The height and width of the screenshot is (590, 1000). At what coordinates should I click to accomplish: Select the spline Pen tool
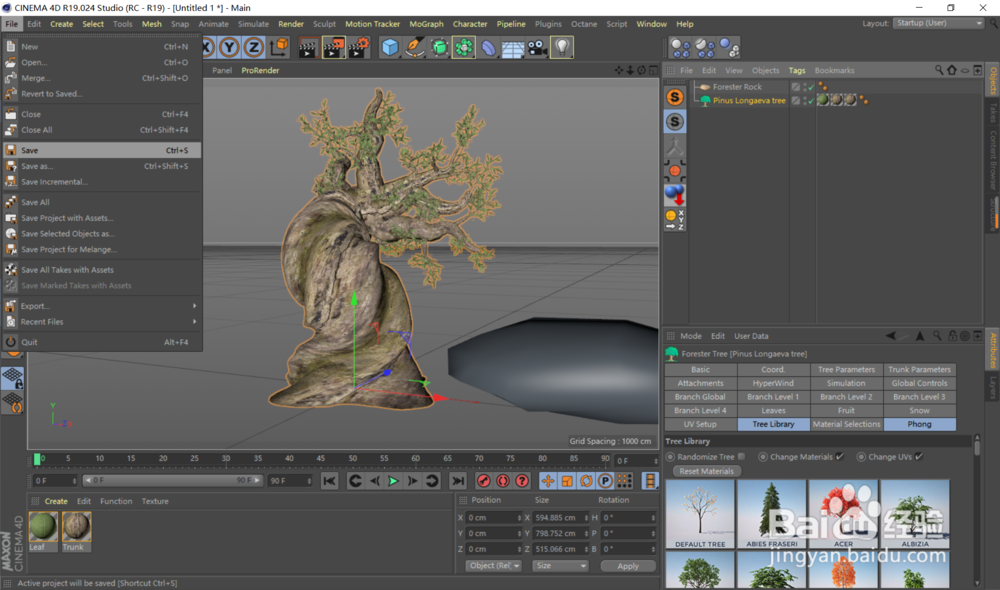[x=415, y=47]
